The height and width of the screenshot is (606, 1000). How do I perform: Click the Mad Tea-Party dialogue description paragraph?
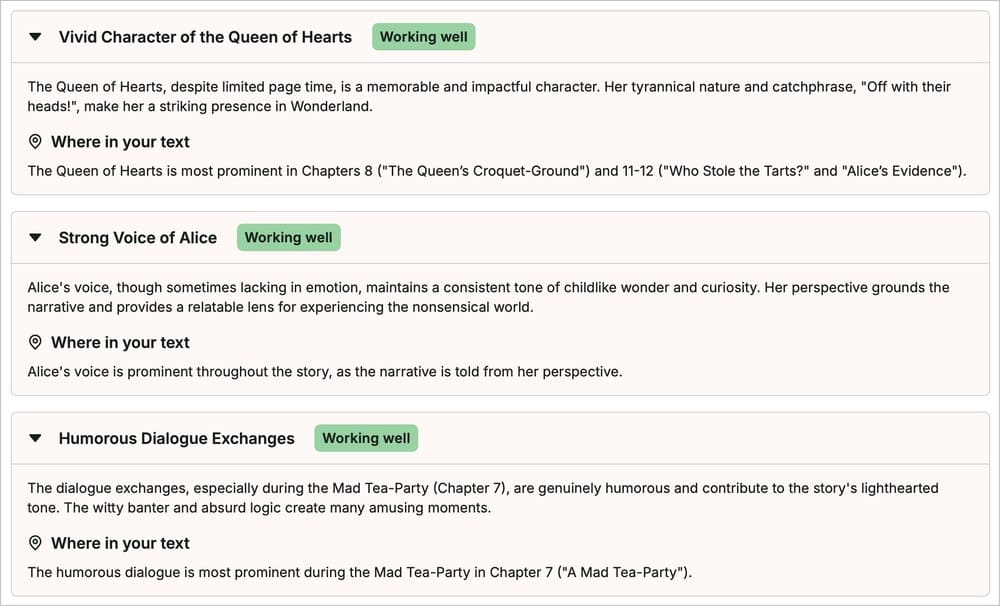click(x=483, y=498)
